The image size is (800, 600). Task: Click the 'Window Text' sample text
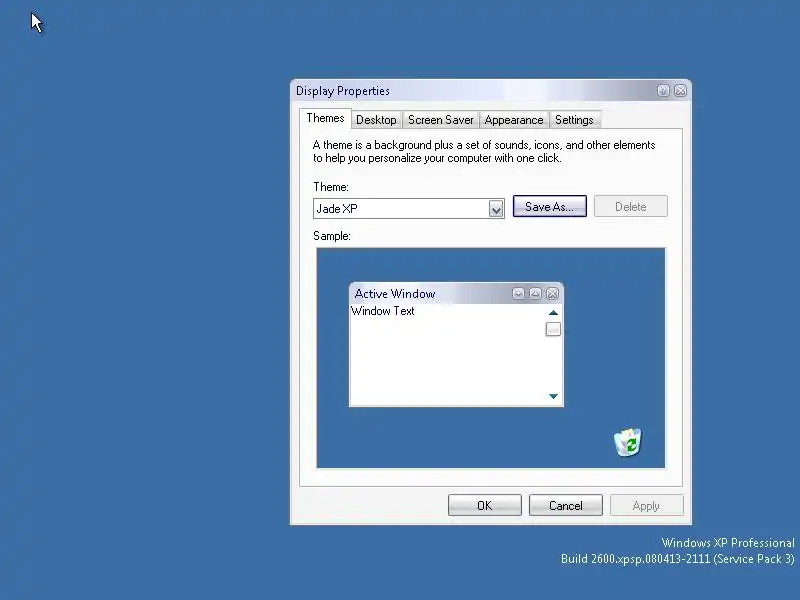[383, 311]
